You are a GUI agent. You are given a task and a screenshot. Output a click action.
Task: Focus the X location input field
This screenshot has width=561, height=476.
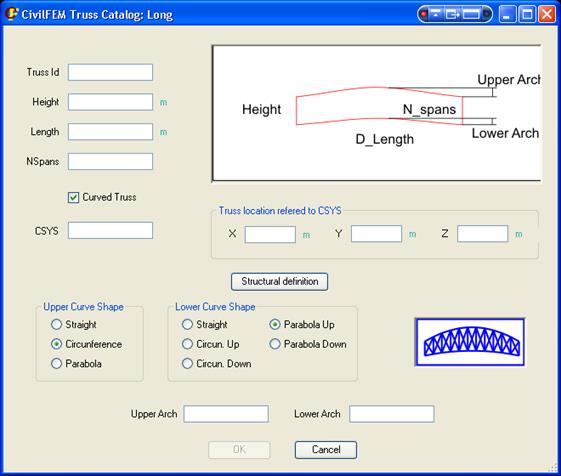click(270, 234)
